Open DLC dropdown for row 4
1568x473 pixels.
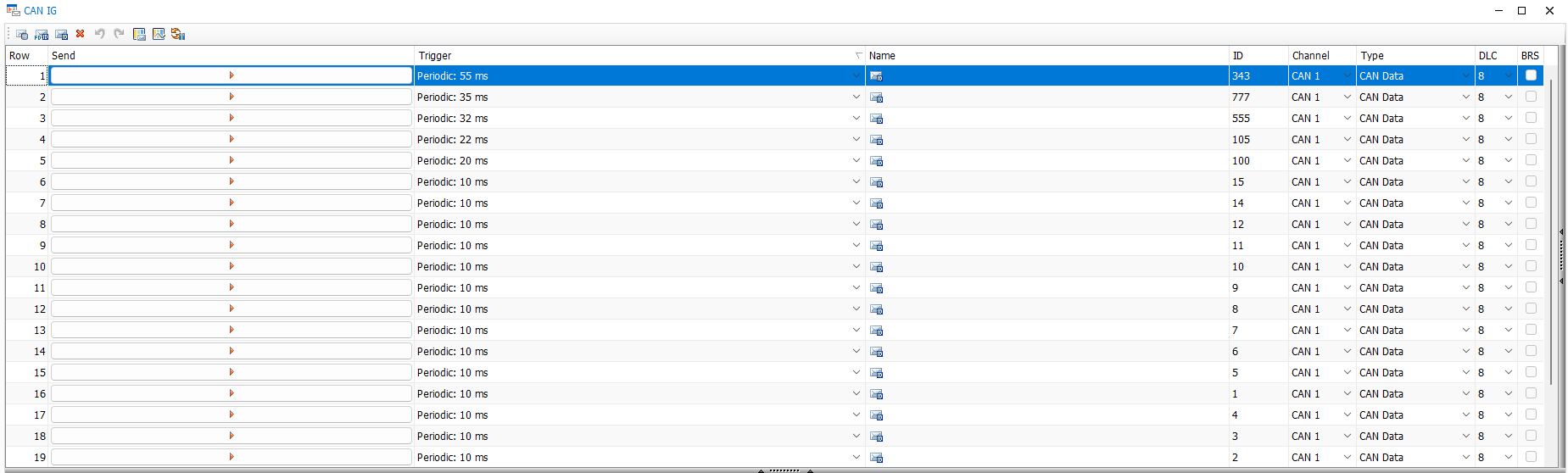[1508, 139]
